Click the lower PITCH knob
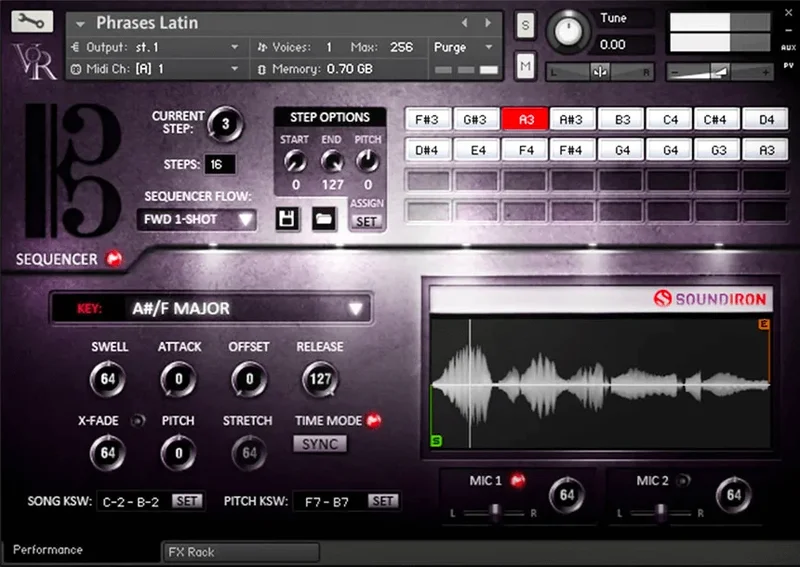Image resolution: width=800 pixels, height=567 pixels. 179,453
